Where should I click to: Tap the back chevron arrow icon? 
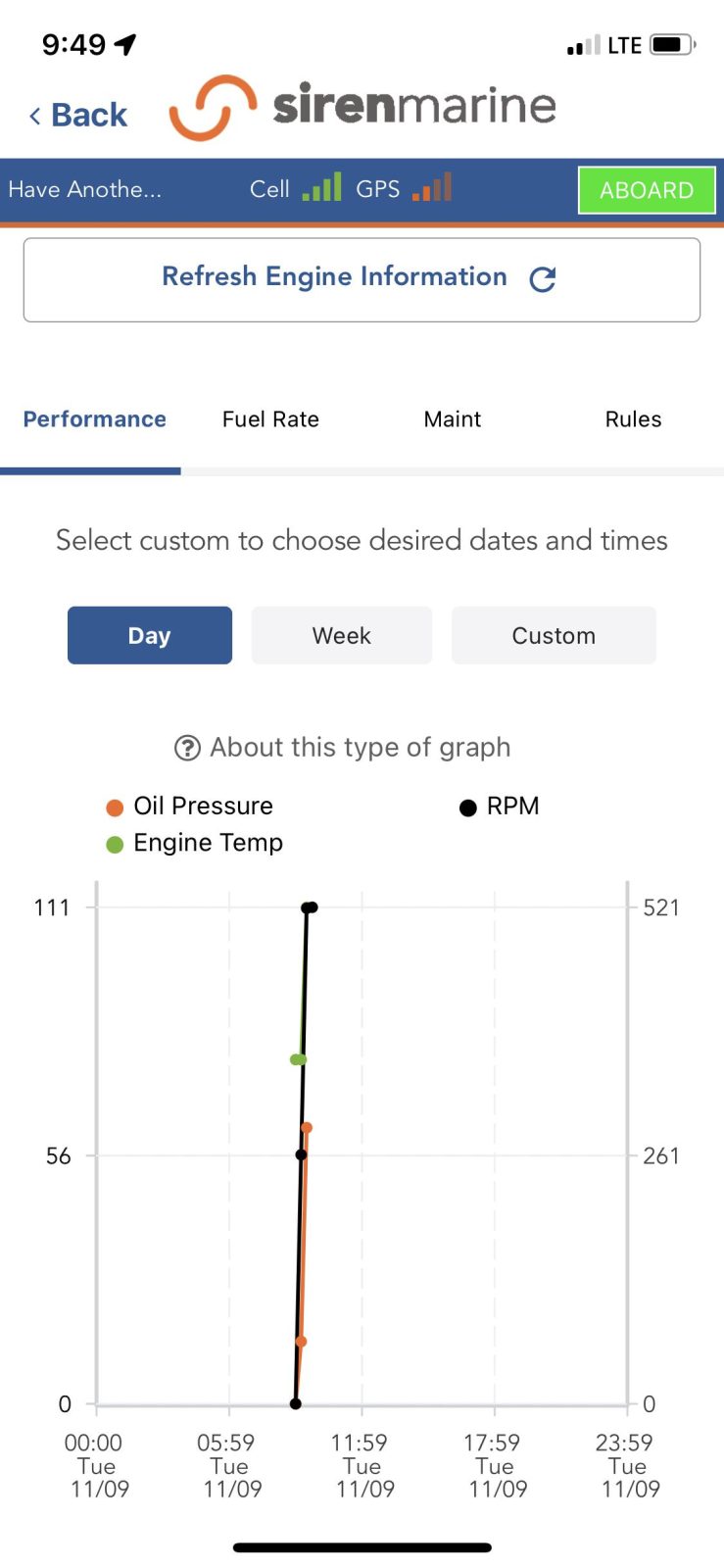coord(35,117)
